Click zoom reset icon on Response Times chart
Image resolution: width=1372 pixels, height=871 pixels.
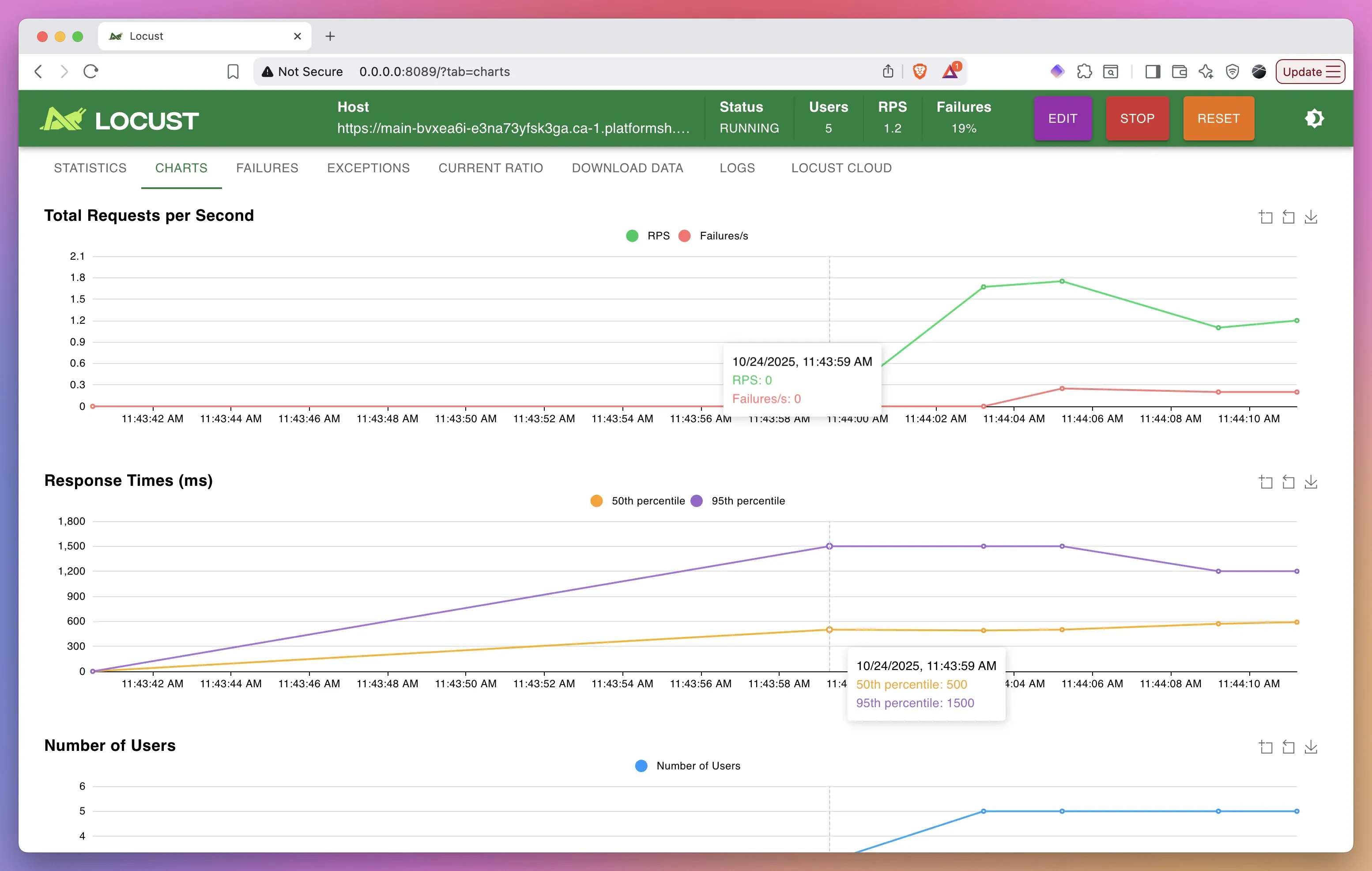(x=1288, y=482)
